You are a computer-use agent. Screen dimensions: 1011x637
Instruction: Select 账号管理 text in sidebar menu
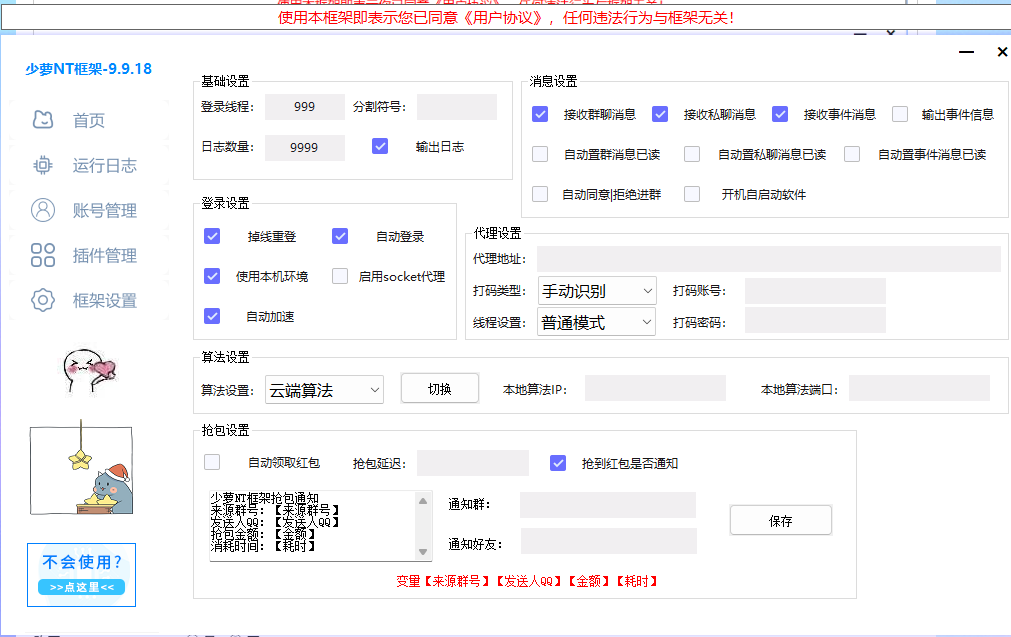pos(105,211)
